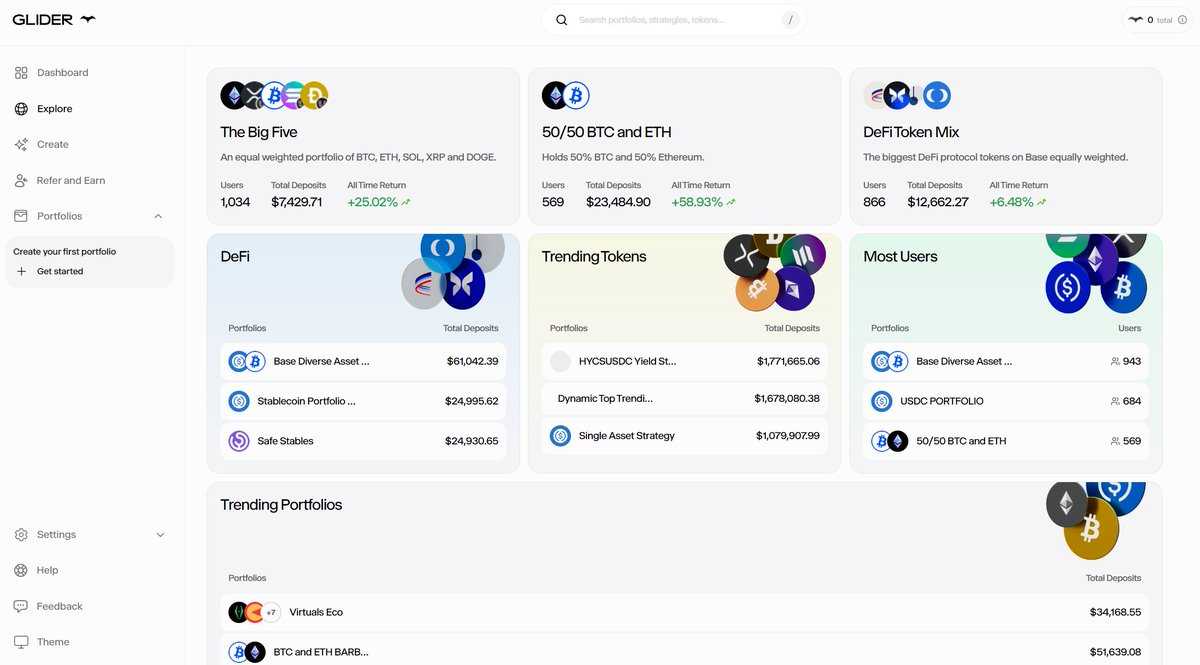The image size is (1200, 665).
Task: Click the Explore globe icon
Action: pos(21,109)
